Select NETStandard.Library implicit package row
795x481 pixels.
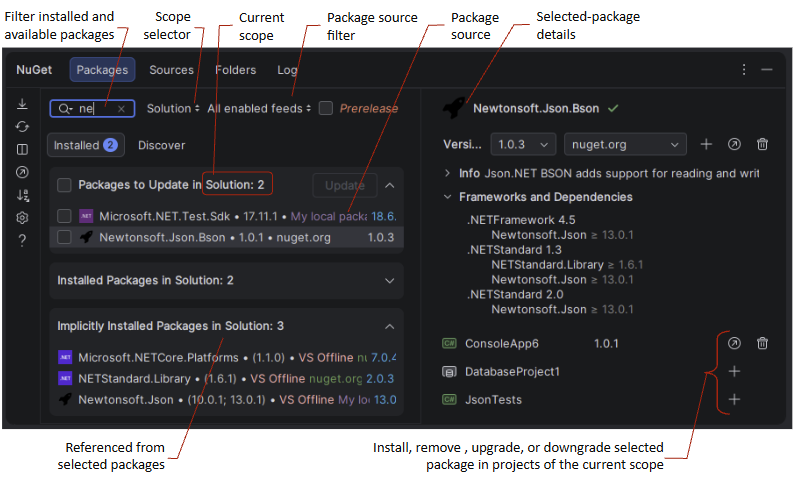[227, 379]
